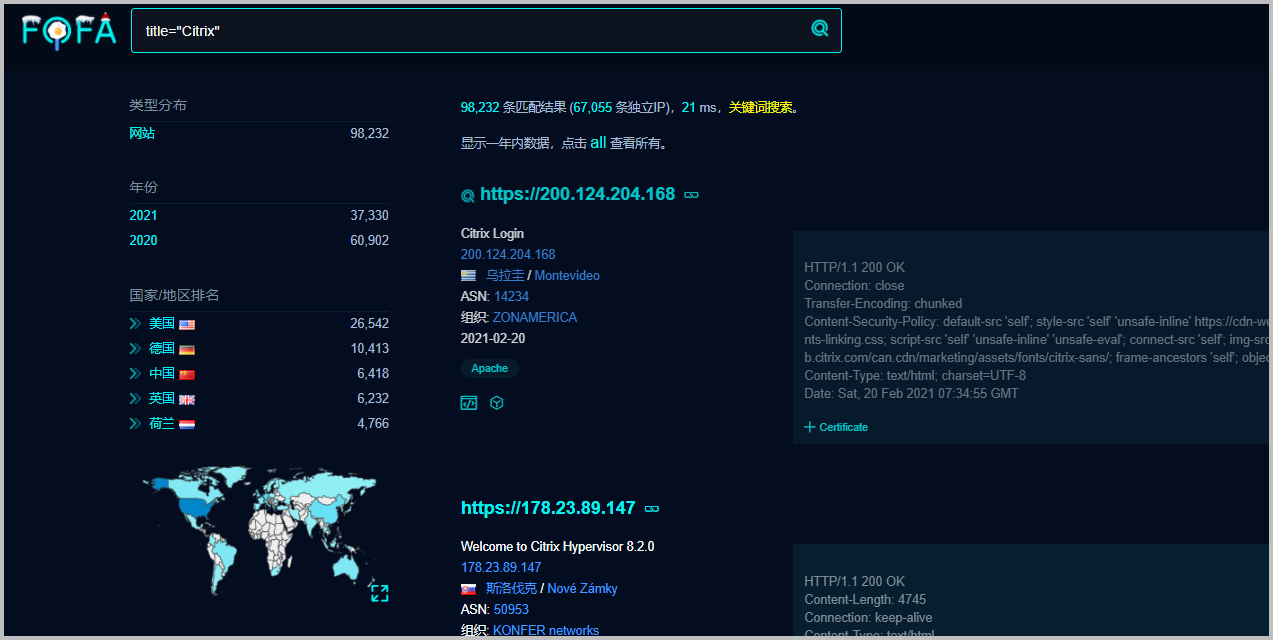This screenshot has height=640, width=1273.
Task: Filter by country 英国
Action: click(162, 398)
